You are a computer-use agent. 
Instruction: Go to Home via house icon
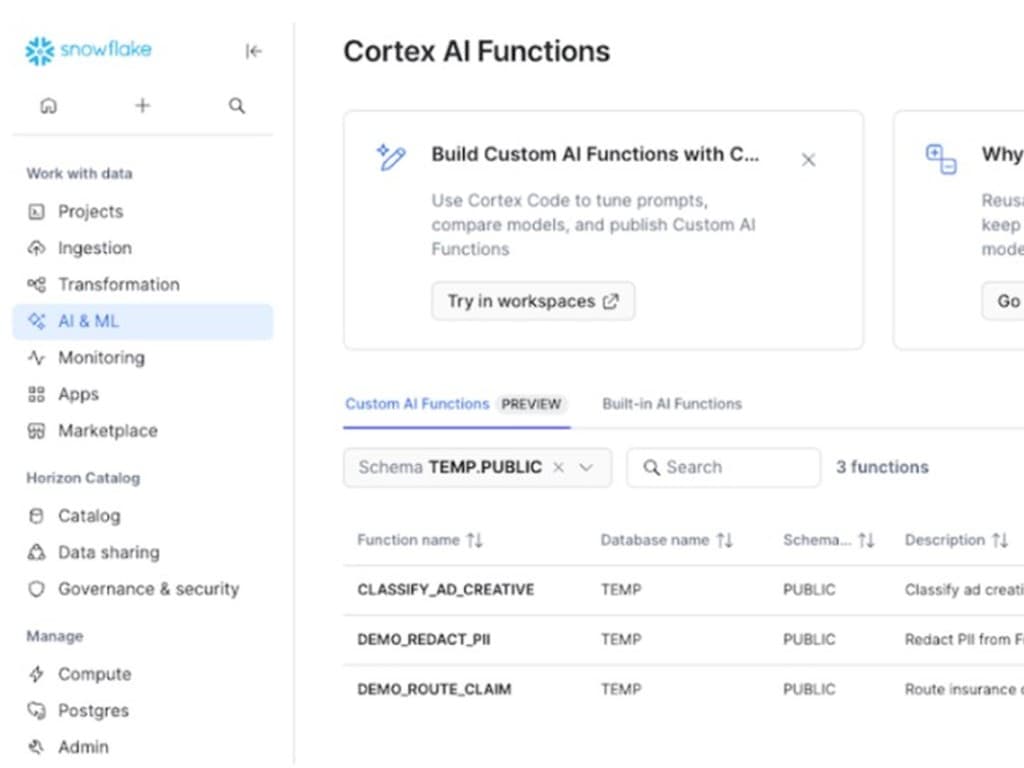(x=48, y=105)
